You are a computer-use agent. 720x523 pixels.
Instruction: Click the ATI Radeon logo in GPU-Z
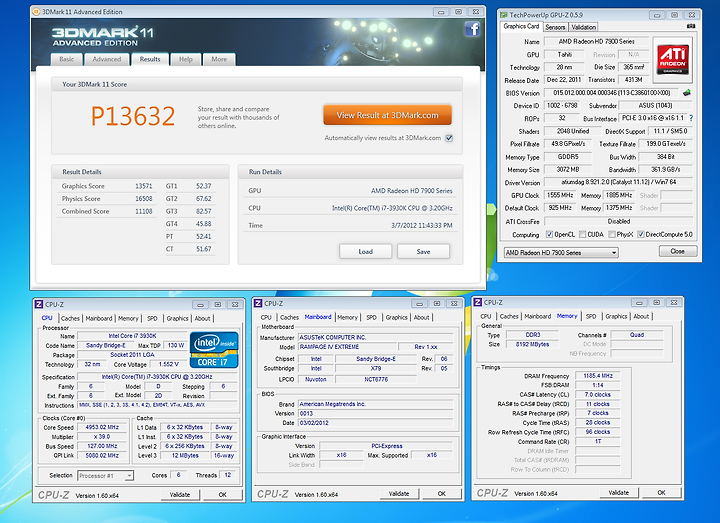click(672, 59)
